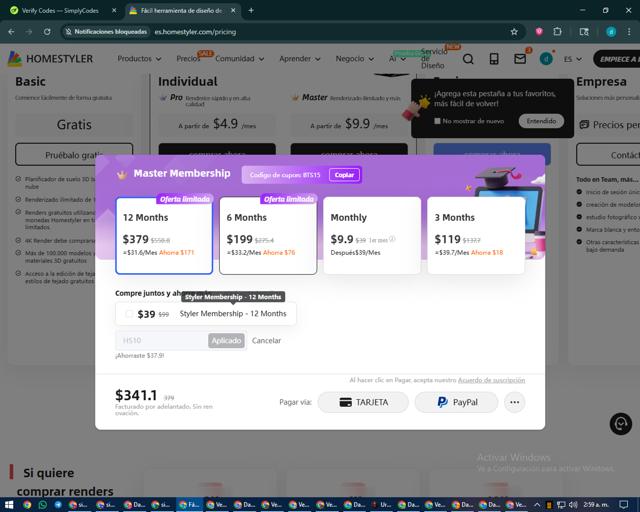640x512 pixels.
Task: Select the 3 Months plan card
Action: (x=476, y=236)
